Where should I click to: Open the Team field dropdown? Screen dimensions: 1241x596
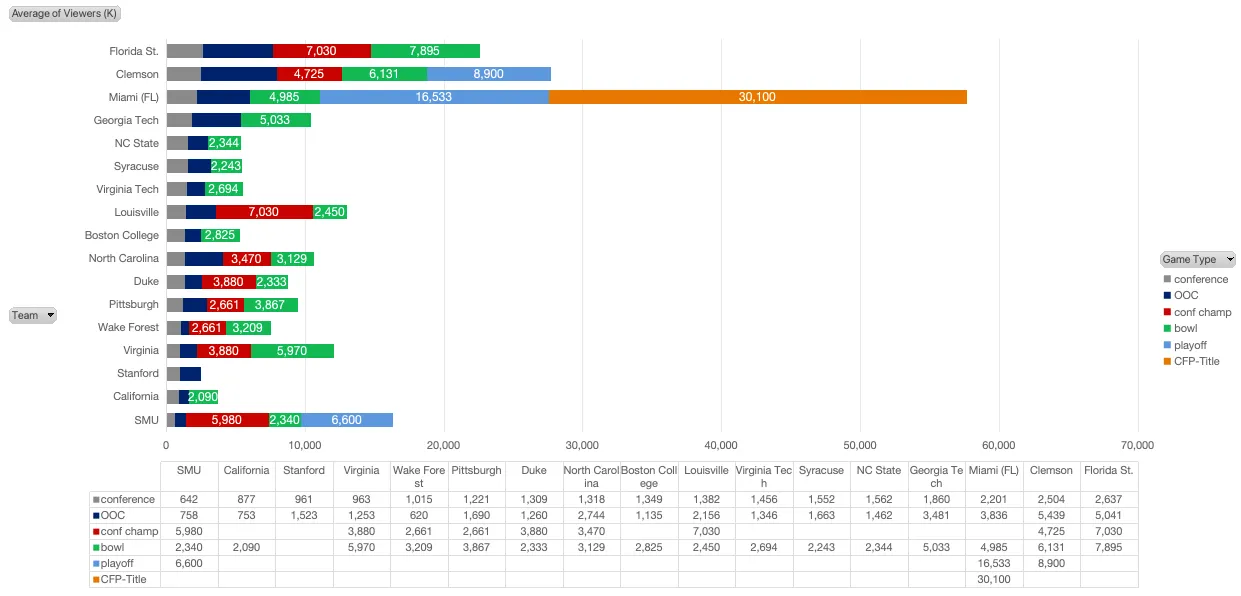[x=33, y=315]
